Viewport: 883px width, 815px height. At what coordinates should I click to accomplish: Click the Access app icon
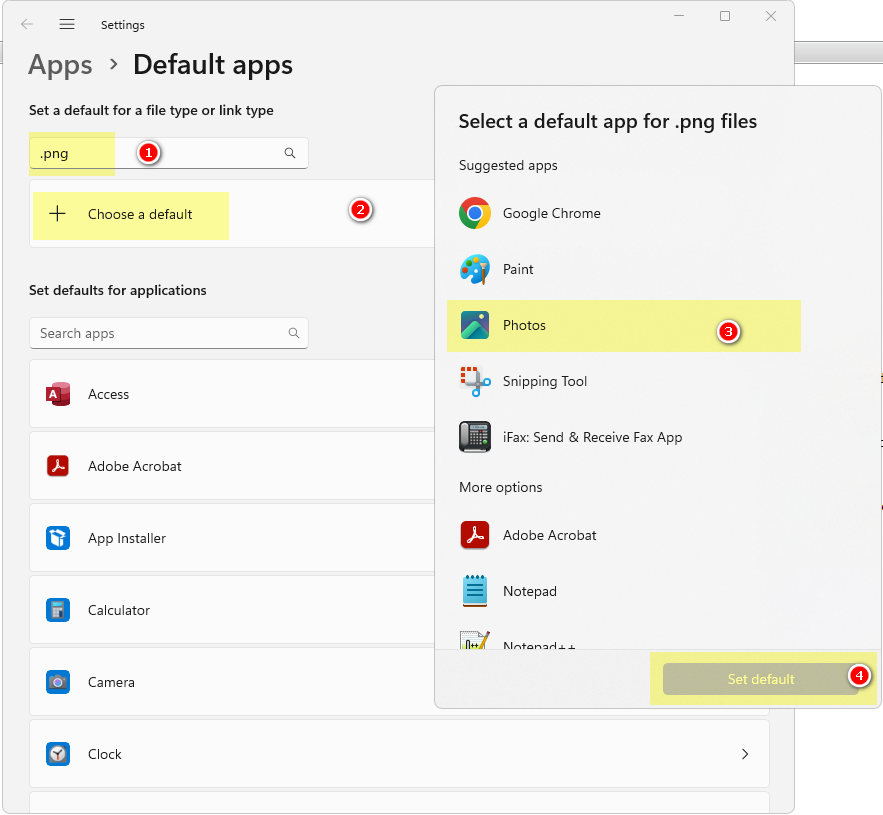(58, 394)
